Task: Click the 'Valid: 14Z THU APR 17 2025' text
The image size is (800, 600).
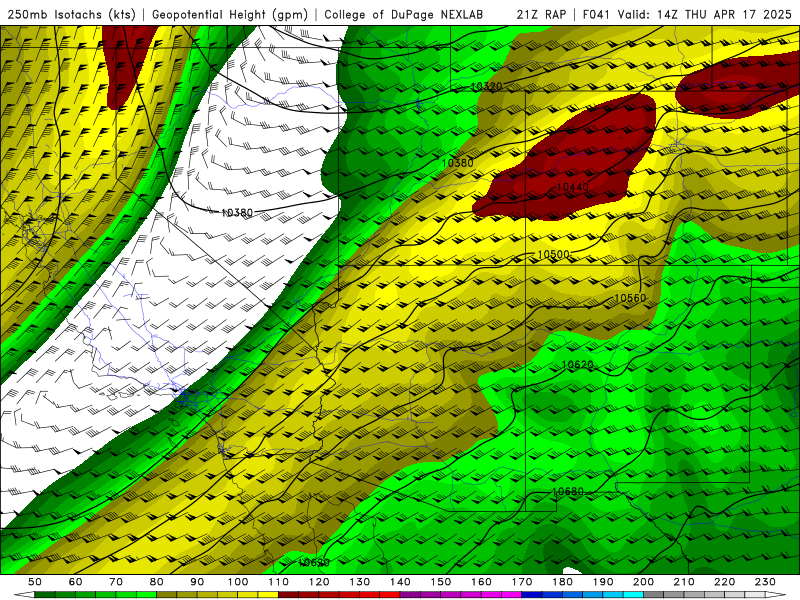Action: pyautogui.click(x=705, y=14)
